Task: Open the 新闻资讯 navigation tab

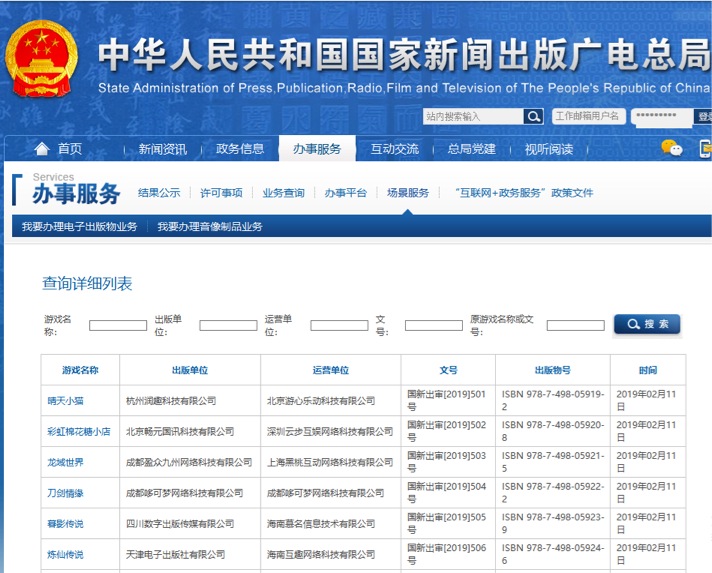Action: (x=163, y=149)
